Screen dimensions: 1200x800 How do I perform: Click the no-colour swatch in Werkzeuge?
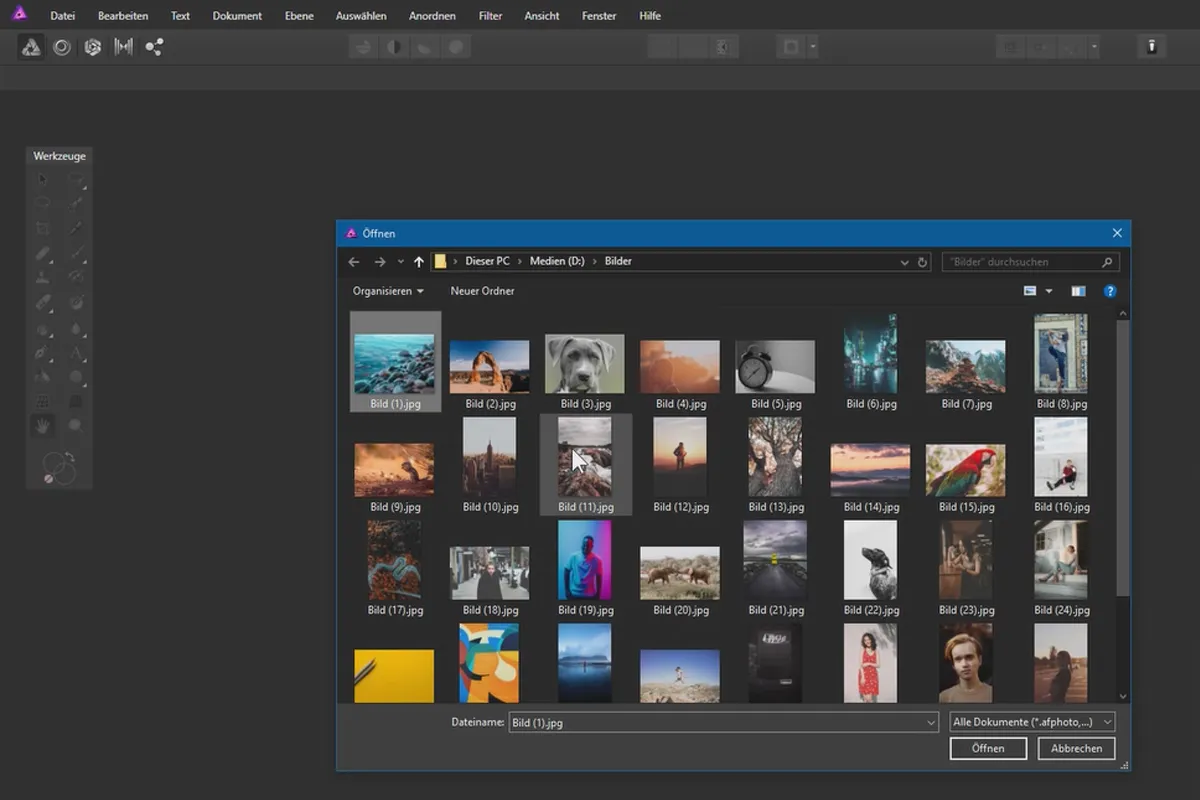(x=48, y=480)
